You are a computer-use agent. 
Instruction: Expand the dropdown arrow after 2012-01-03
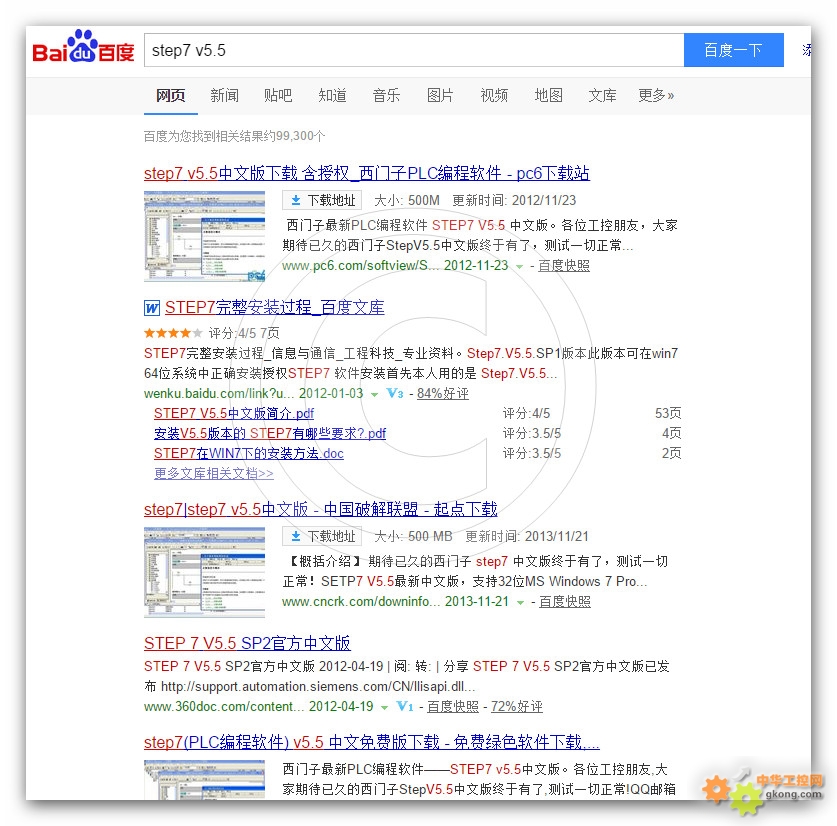374,394
